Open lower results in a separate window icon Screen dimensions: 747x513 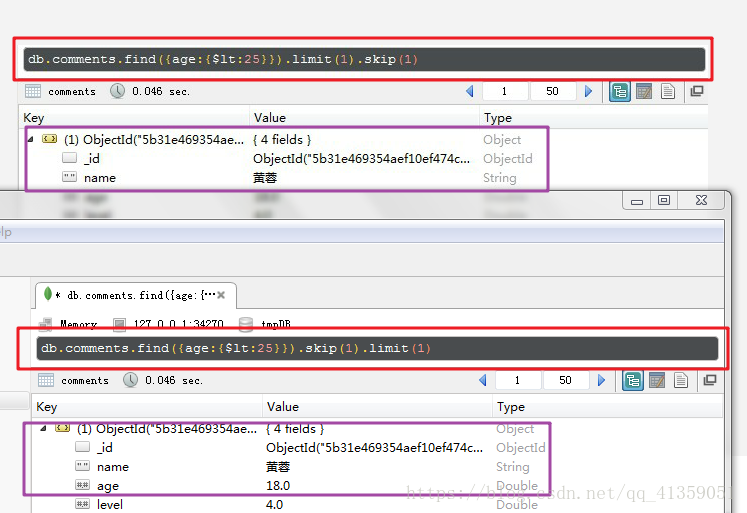(x=710, y=380)
